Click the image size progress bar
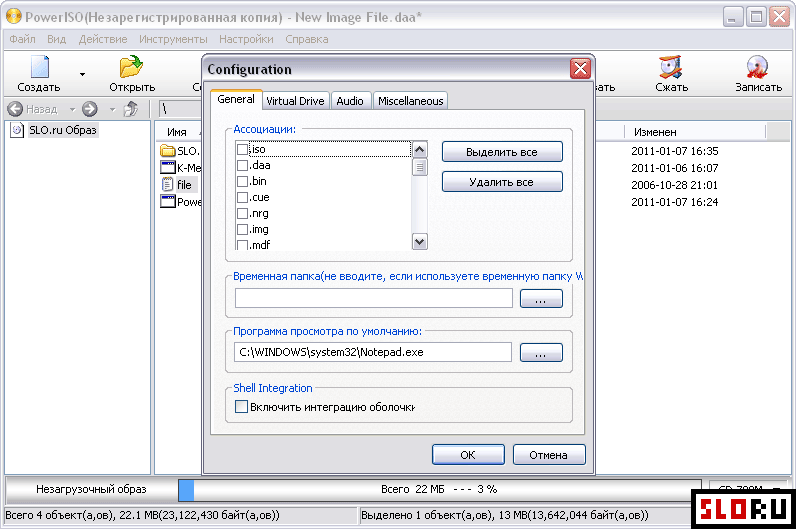The height and width of the screenshot is (529, 796). tap(439, 489)
